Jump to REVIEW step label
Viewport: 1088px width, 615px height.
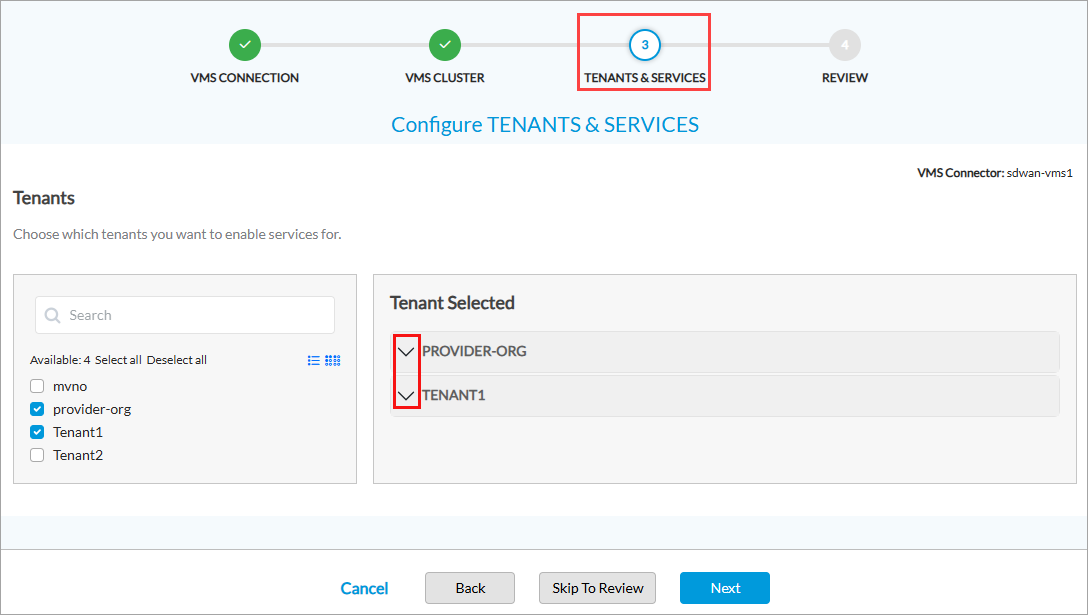(844, 78)
